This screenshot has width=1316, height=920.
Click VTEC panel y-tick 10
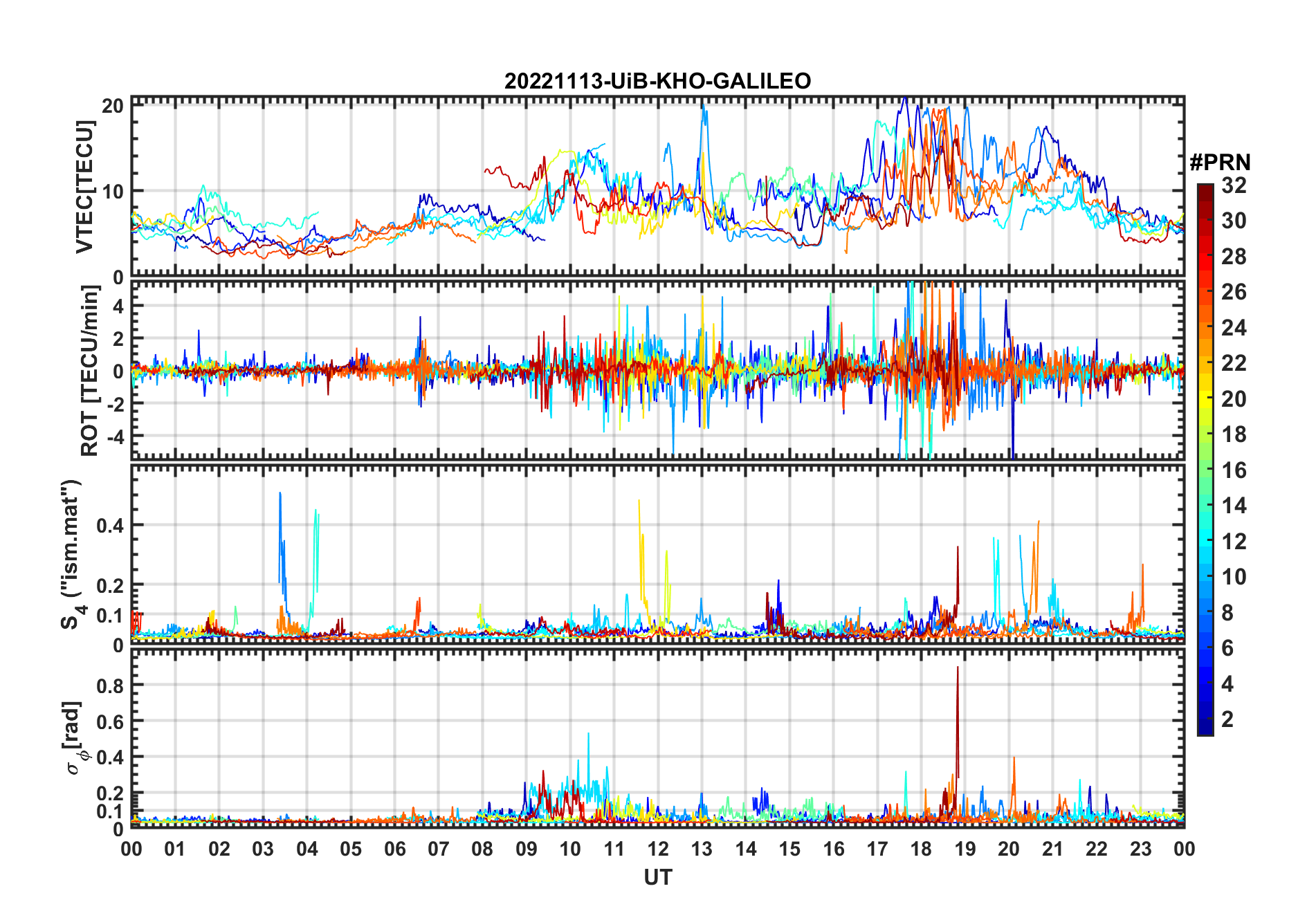113,192
